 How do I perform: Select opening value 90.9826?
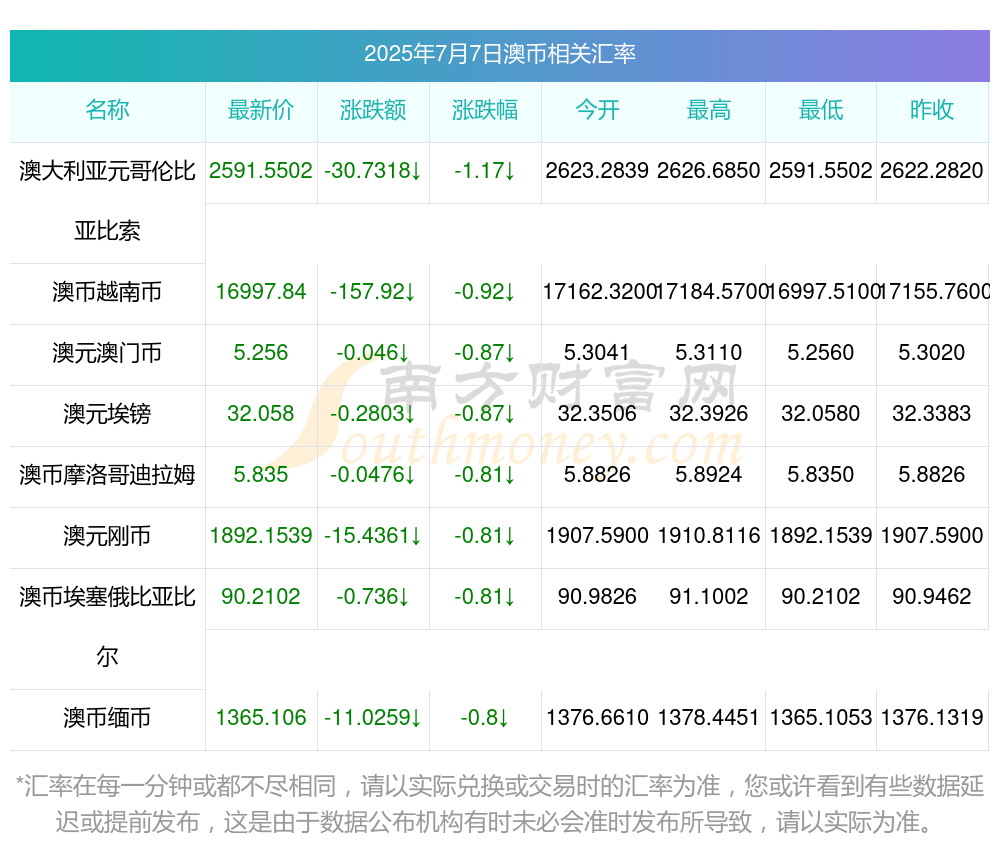pyautogui.click(x=597, y=596)
